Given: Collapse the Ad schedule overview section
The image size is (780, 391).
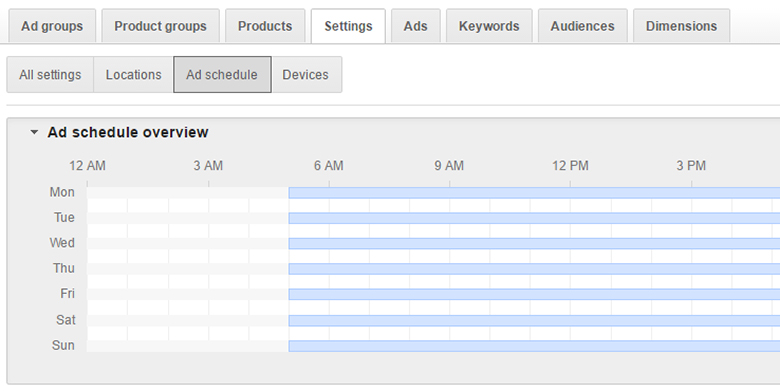Looking at the screenshot, I should 34,132.
